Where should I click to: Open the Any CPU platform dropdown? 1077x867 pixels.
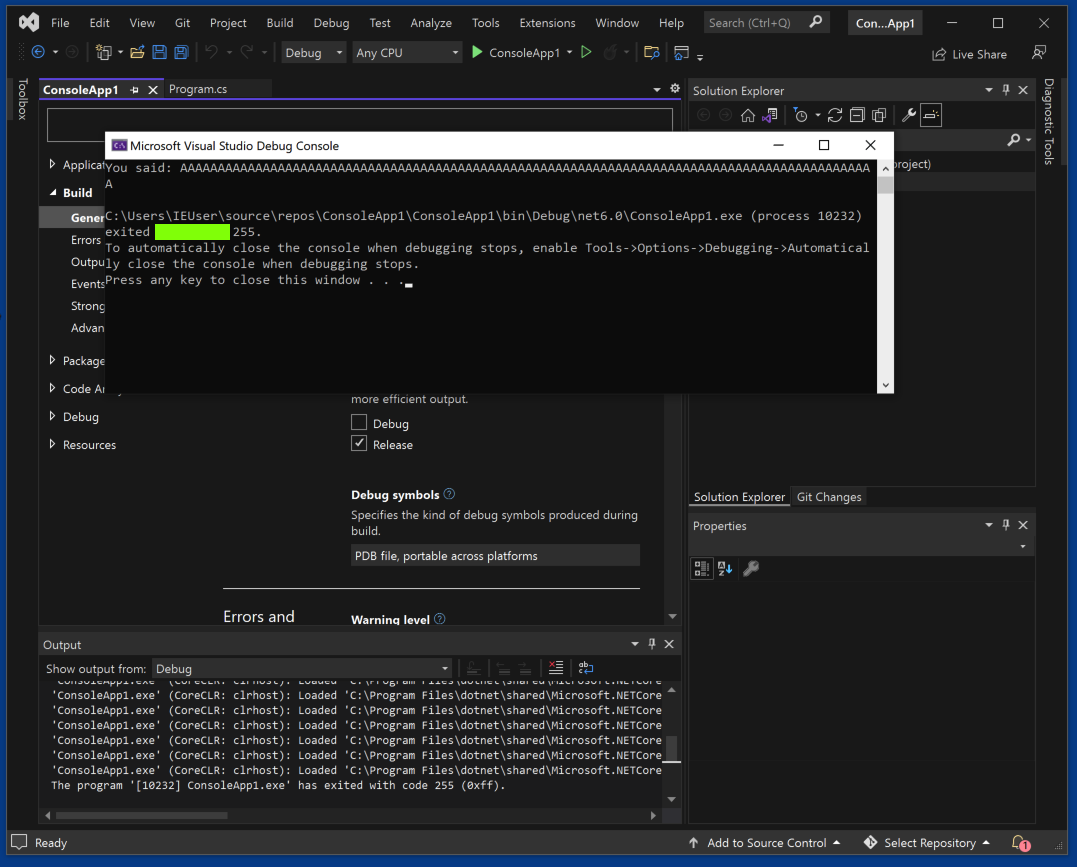tap(407, 53)
